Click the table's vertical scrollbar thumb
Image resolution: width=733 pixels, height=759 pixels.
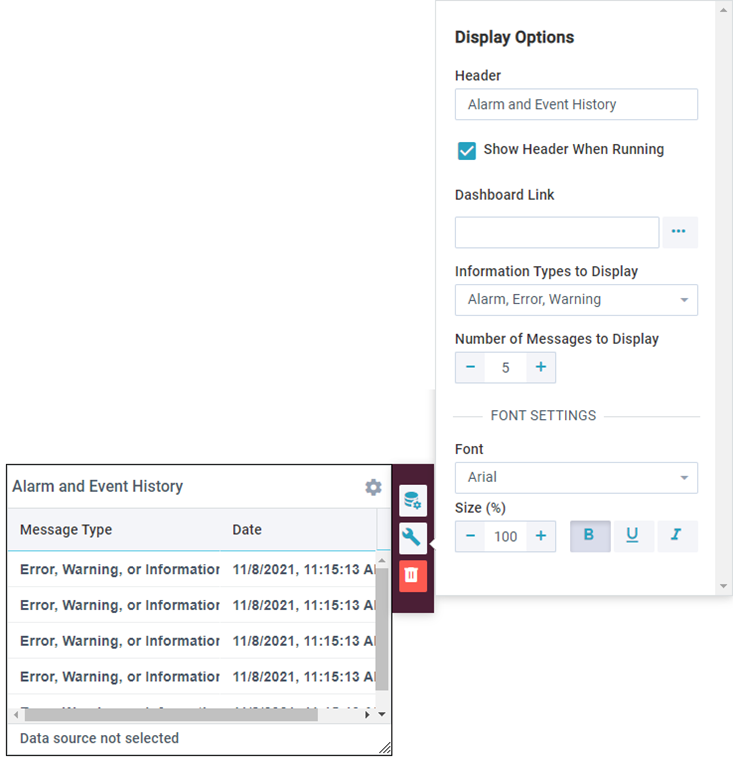click(x=382, y=628)
